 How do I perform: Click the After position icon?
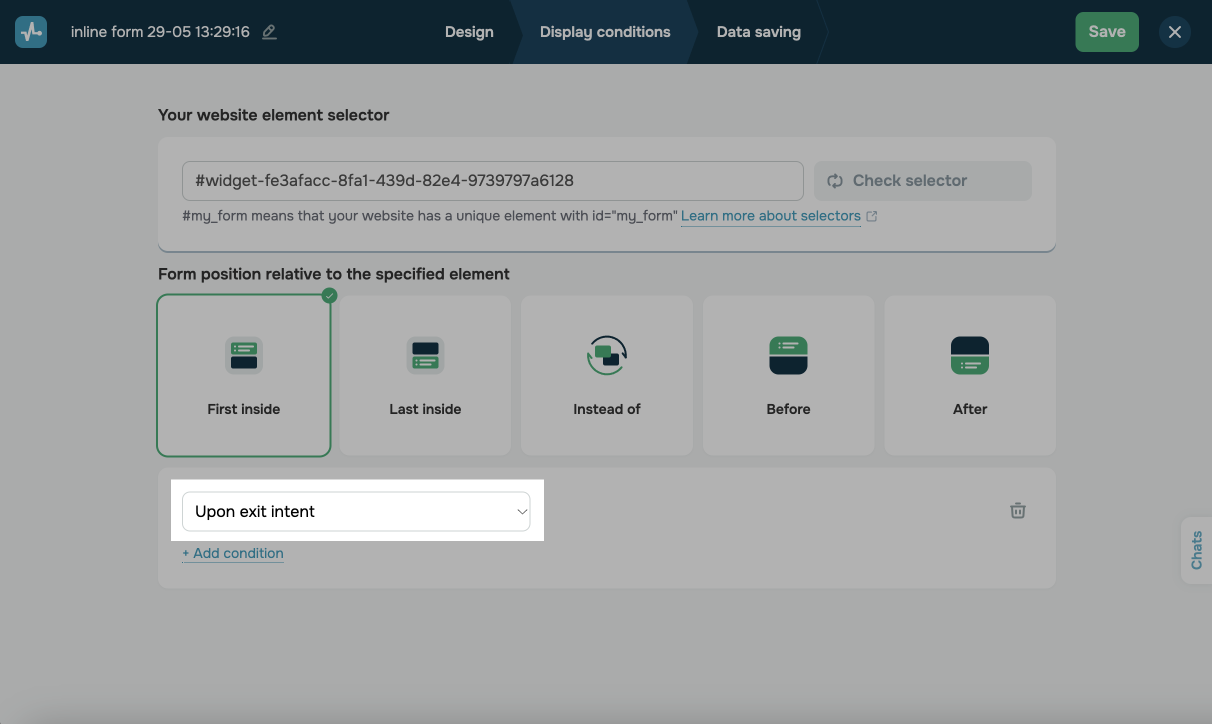click(x=969, y=355)
